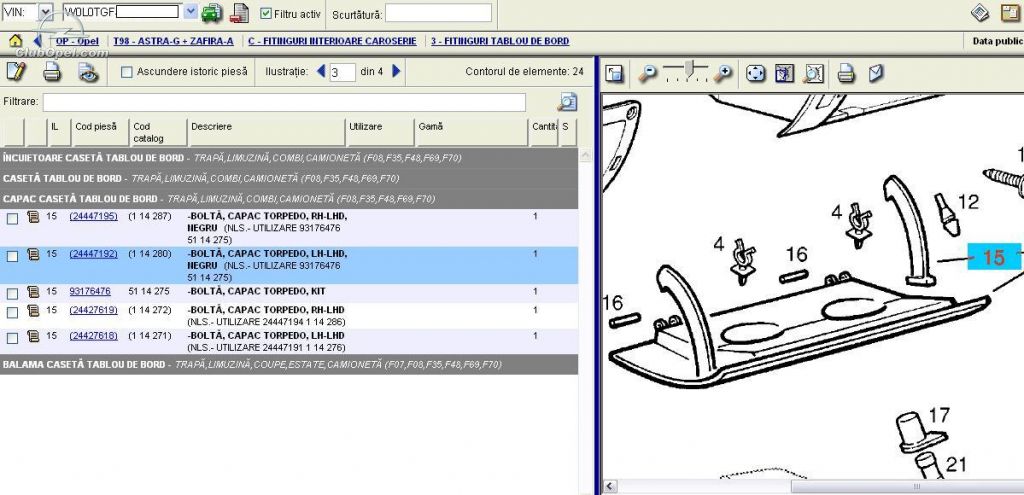Click the illustration zoom slider handle
Viewport: 1024px width, 495px height.
[x=690, y=71]
